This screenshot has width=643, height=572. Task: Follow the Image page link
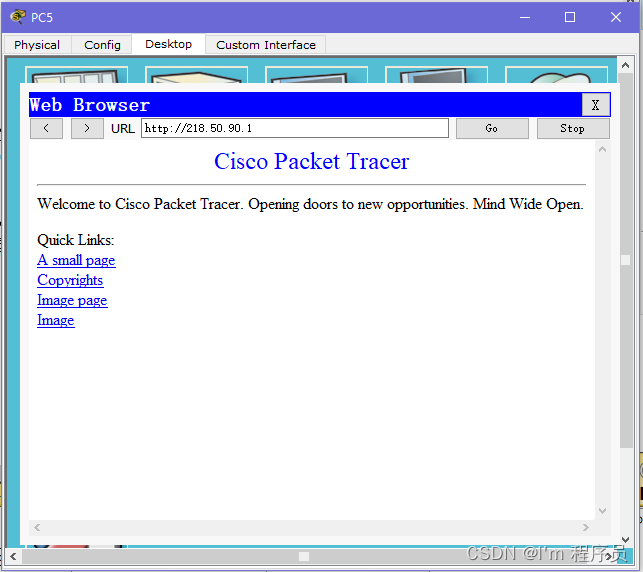(72, 301)
